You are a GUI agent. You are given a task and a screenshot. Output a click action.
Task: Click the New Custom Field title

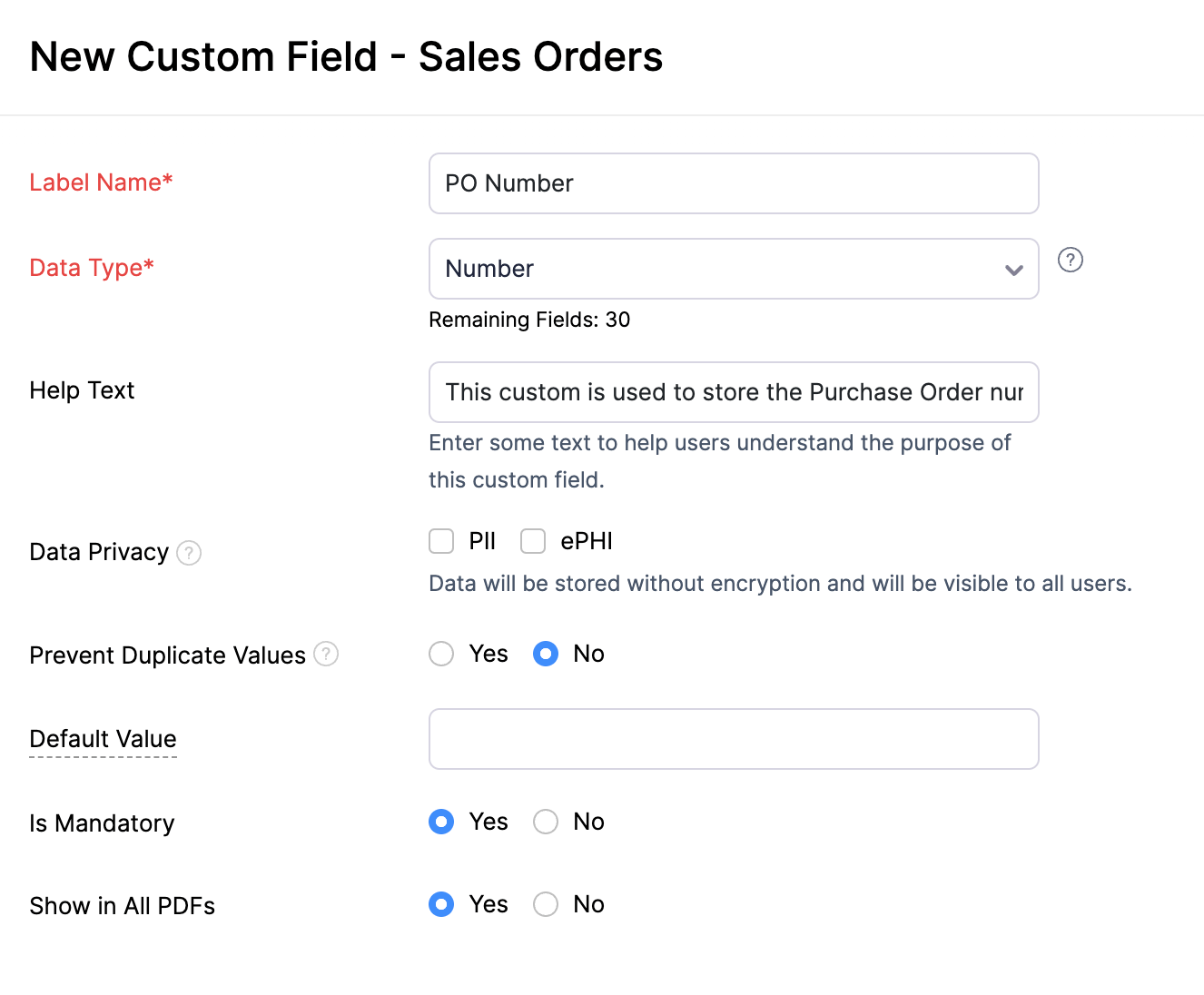(x=347, y=56)
